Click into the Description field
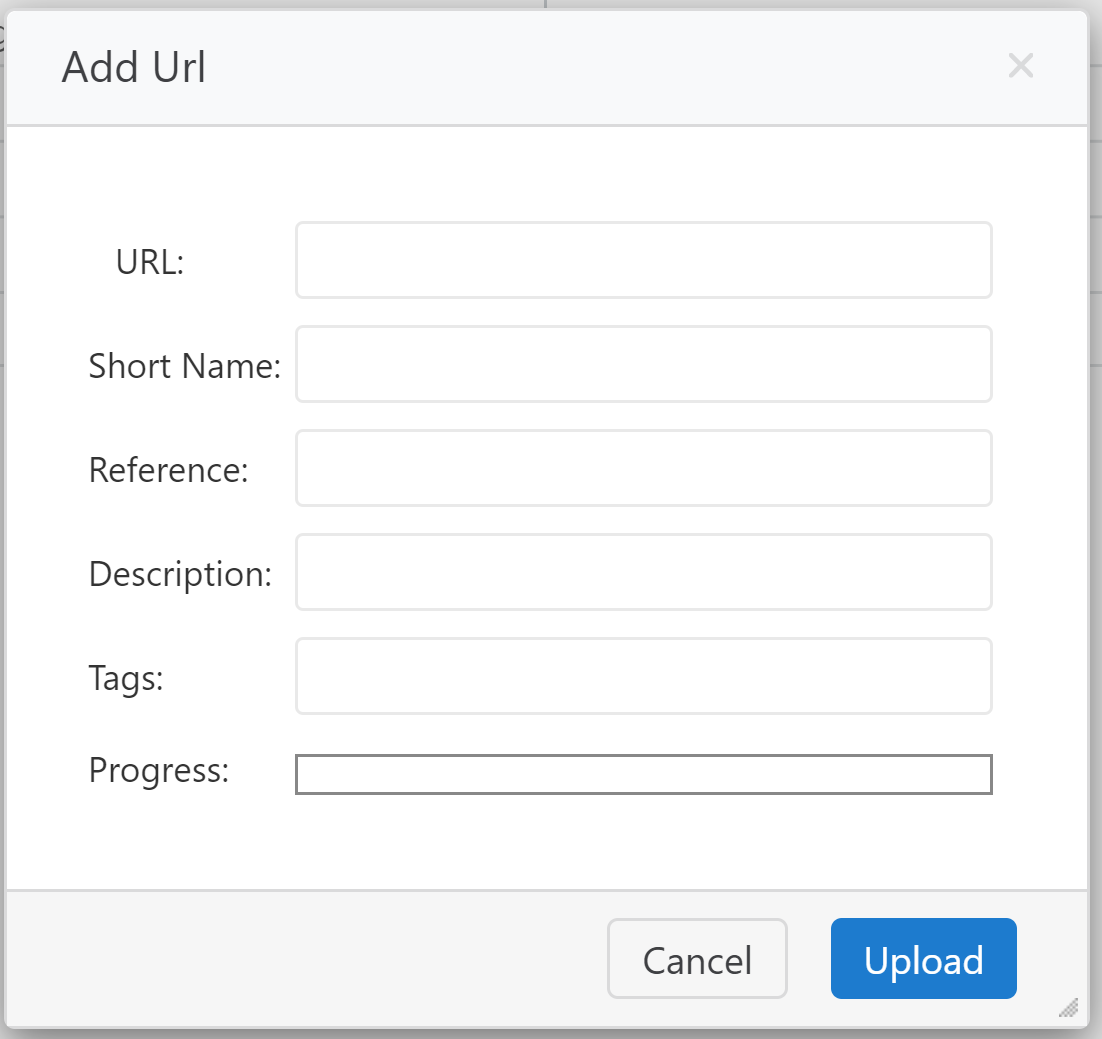Viewport: 1102px width, 1039px height. pos(644,572)
